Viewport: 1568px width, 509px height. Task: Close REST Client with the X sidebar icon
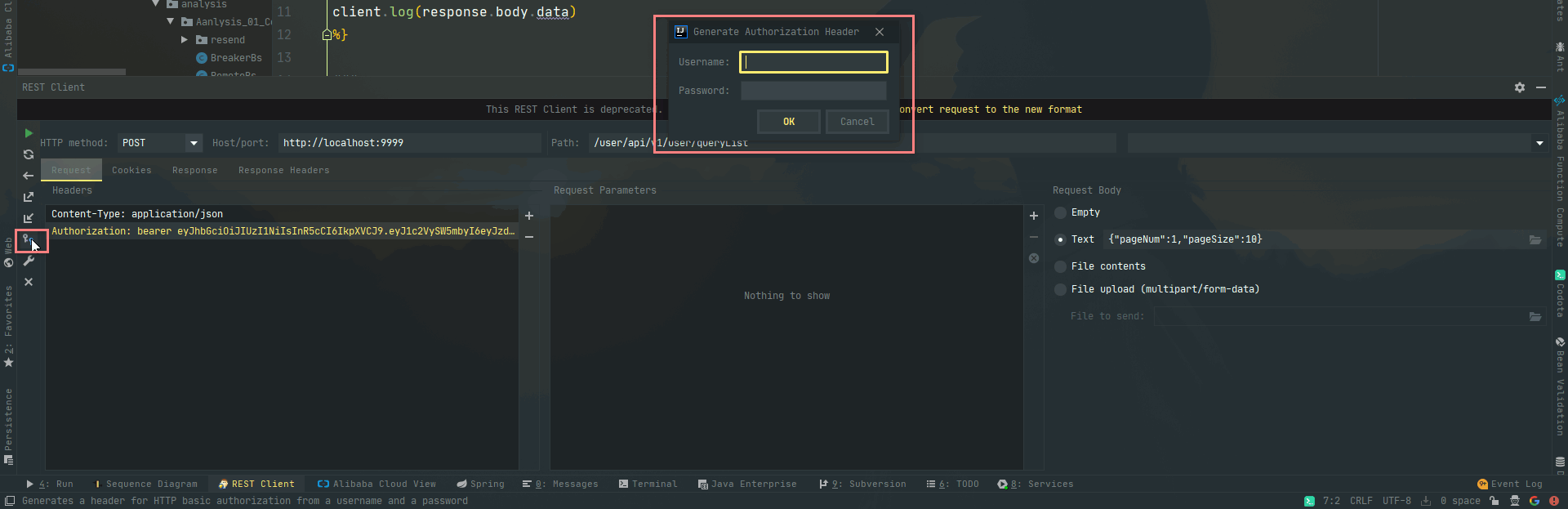[x=29, y=282]
